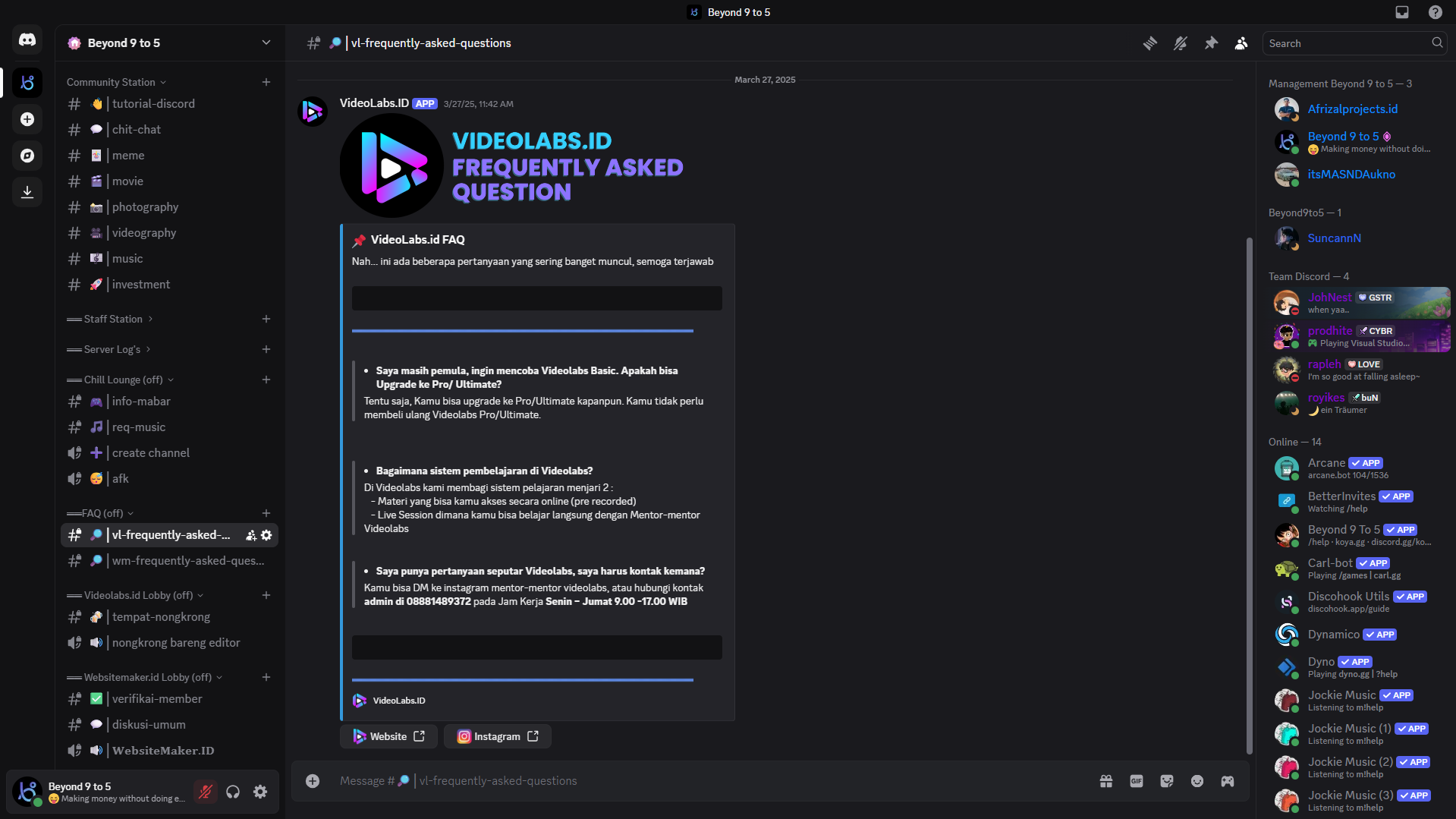
Task: Open Download Apps icon
Action: (x=27, y=192)
